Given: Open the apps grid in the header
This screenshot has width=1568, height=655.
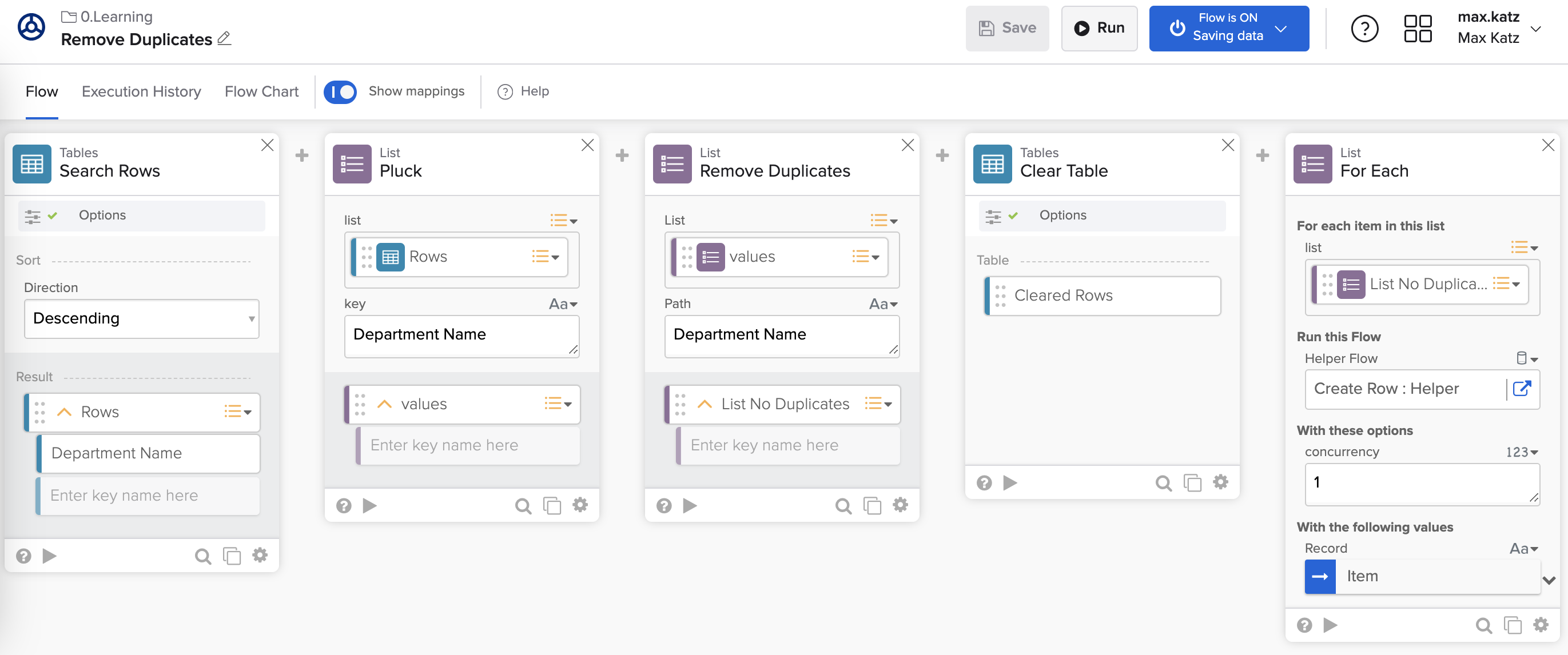Looking at the screenshot, I should [1418, 28].
